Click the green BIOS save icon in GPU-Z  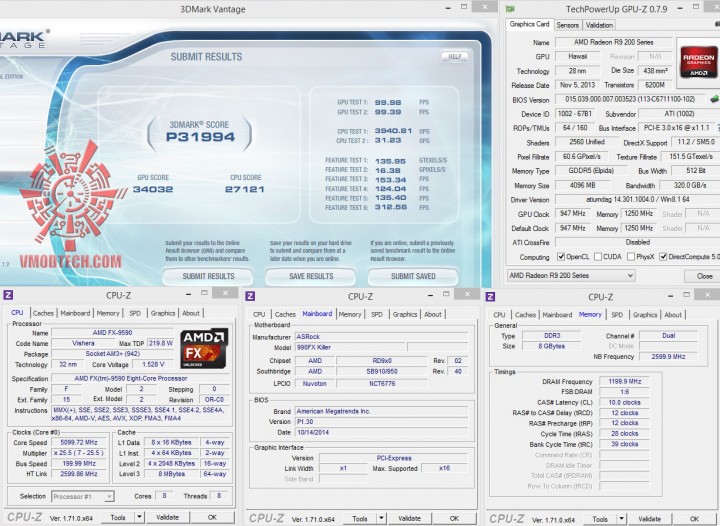[714, 99]
